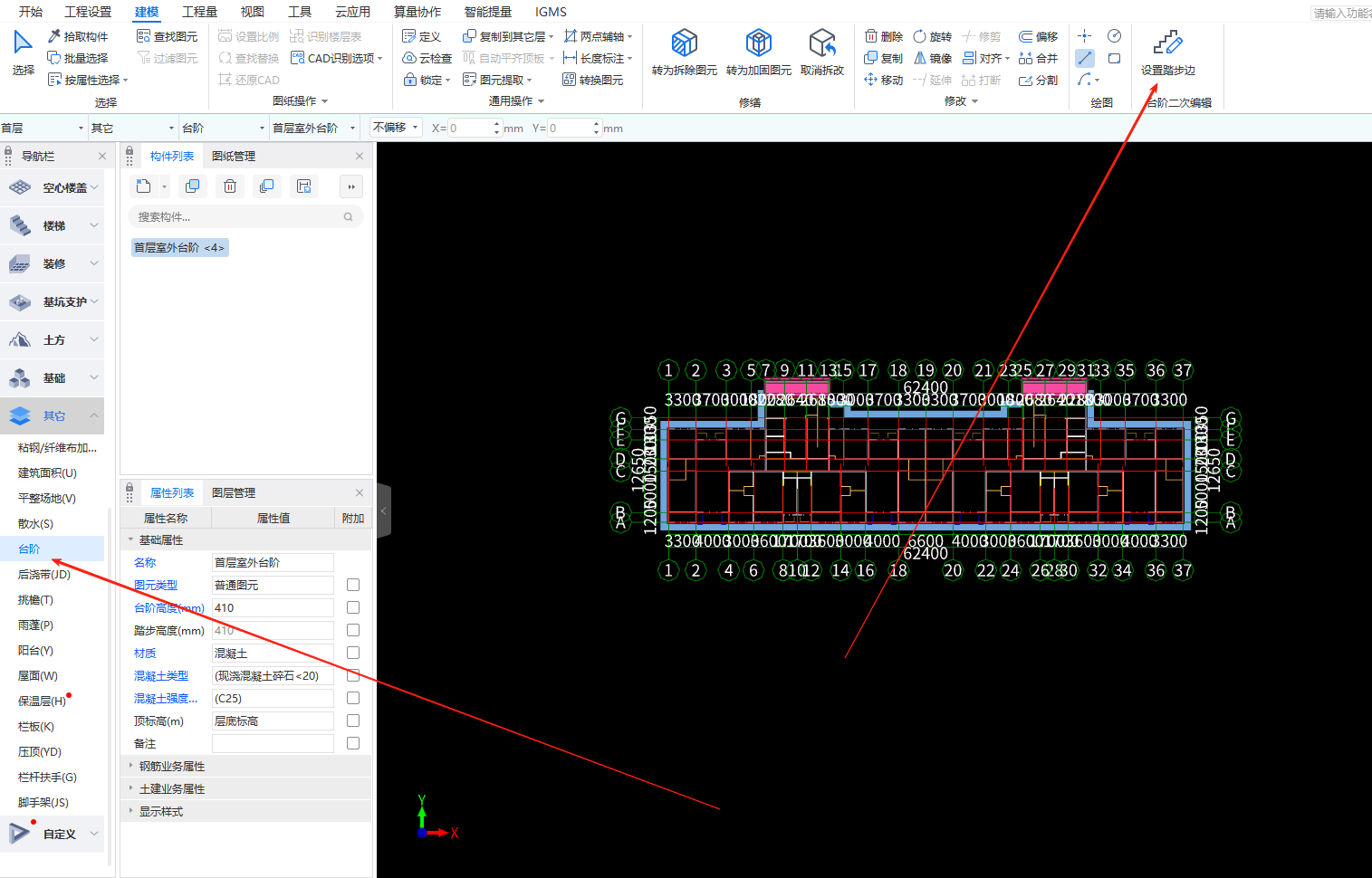Tick the 图元类型 附加 checkbox

353,585
